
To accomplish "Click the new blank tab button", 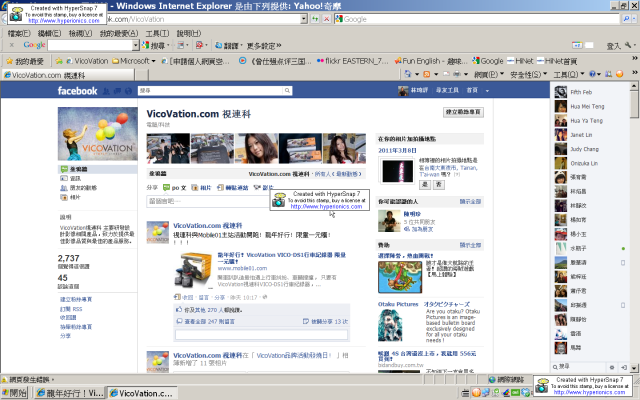I will point(141,75).
